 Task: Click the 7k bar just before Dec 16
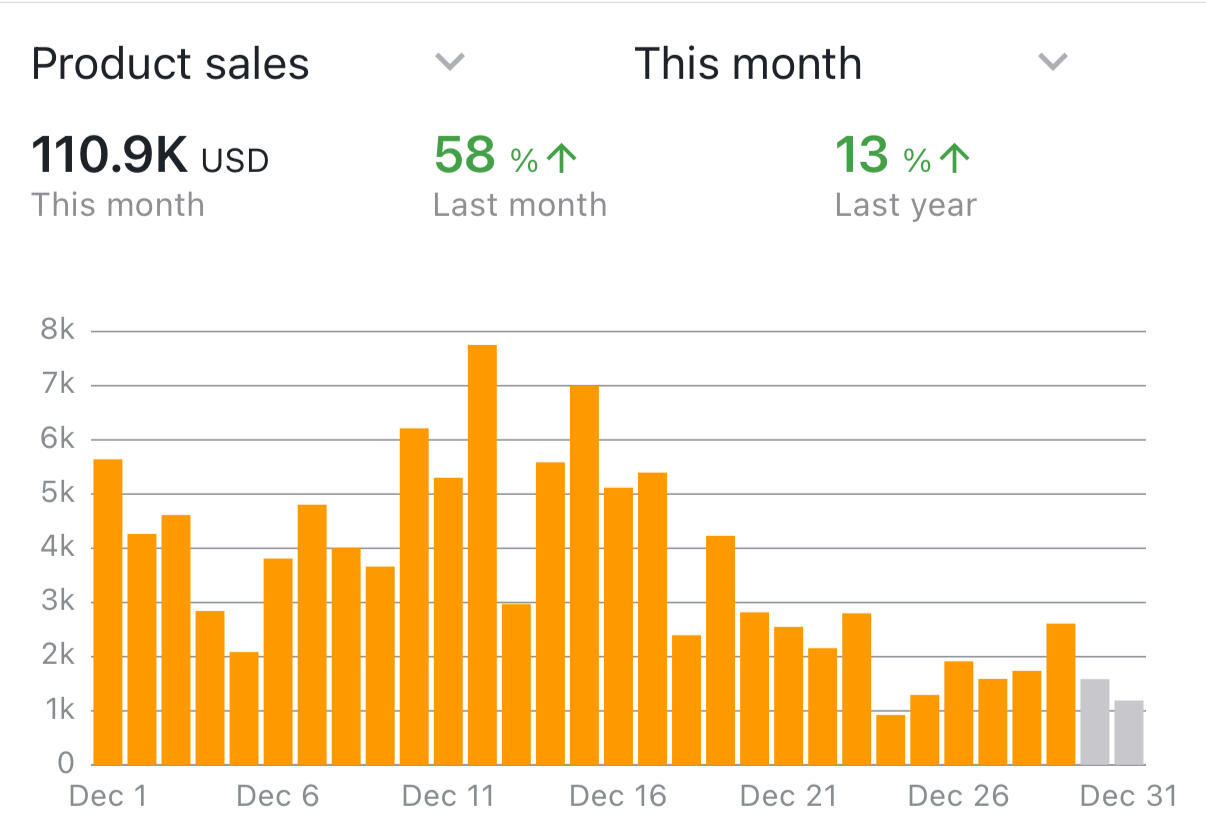(x=584, y=574)
